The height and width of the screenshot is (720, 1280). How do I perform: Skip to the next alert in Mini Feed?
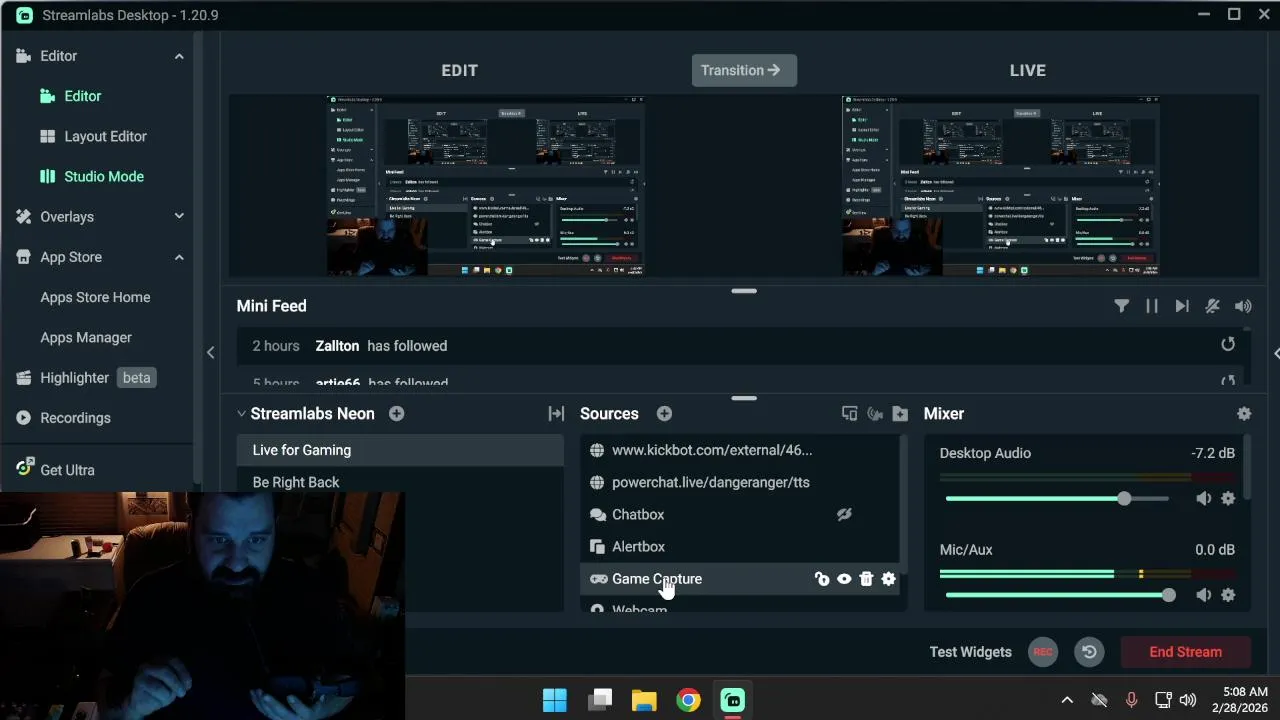point(1182,306)
